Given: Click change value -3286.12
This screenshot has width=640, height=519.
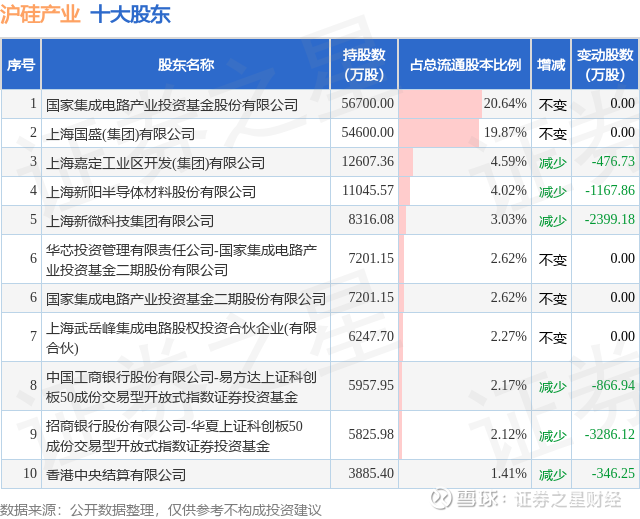Looking at the screenshot, I should (x=610, y=434).
